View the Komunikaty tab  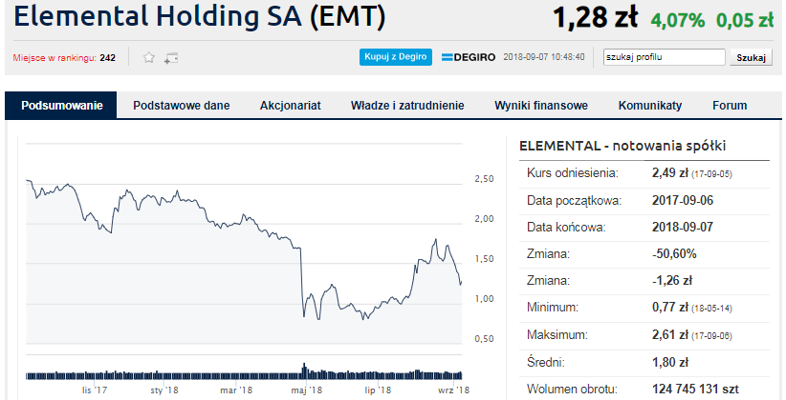coord(650,105)
